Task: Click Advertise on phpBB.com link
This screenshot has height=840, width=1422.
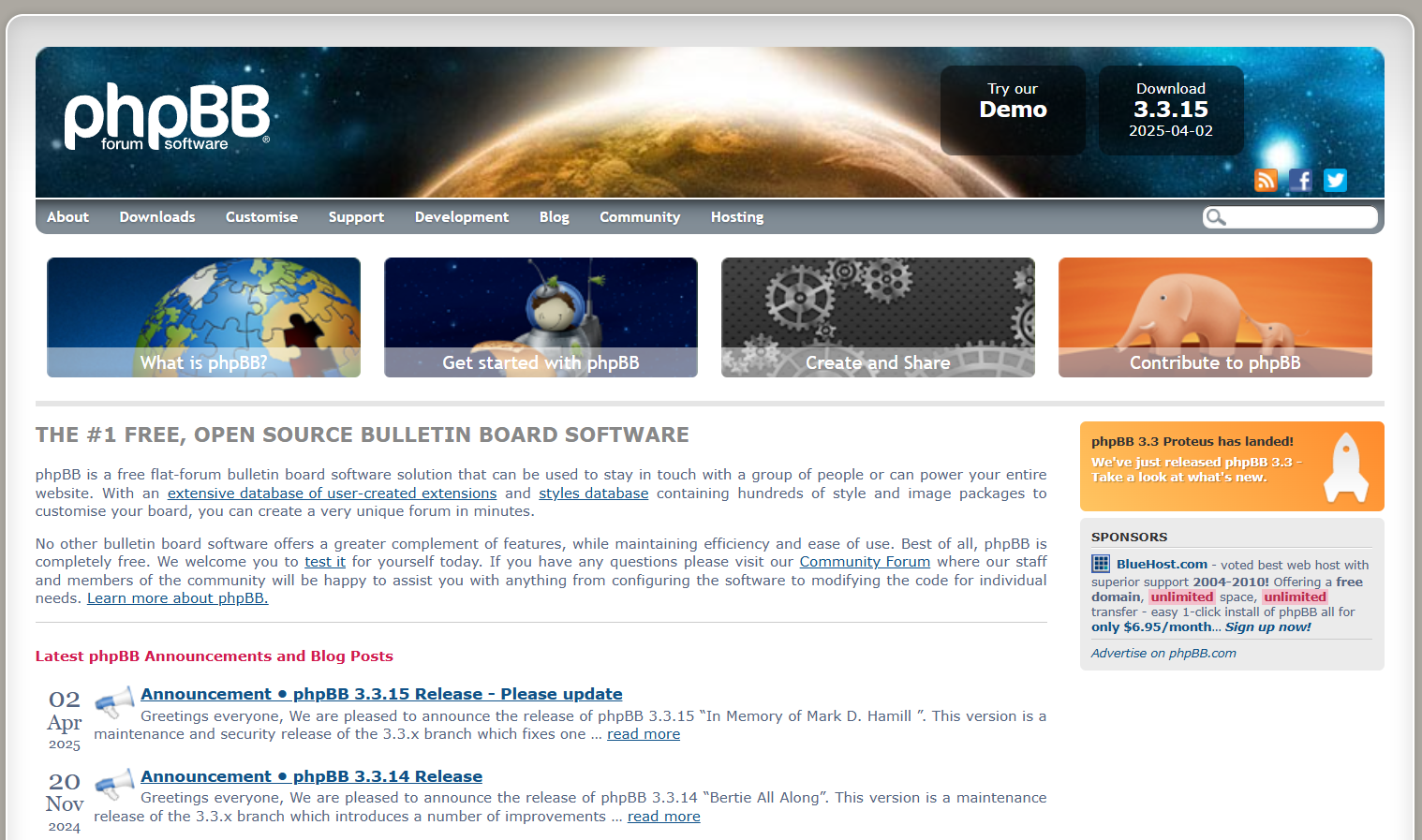Action: pyautogui.click(x=1163, y=653)
